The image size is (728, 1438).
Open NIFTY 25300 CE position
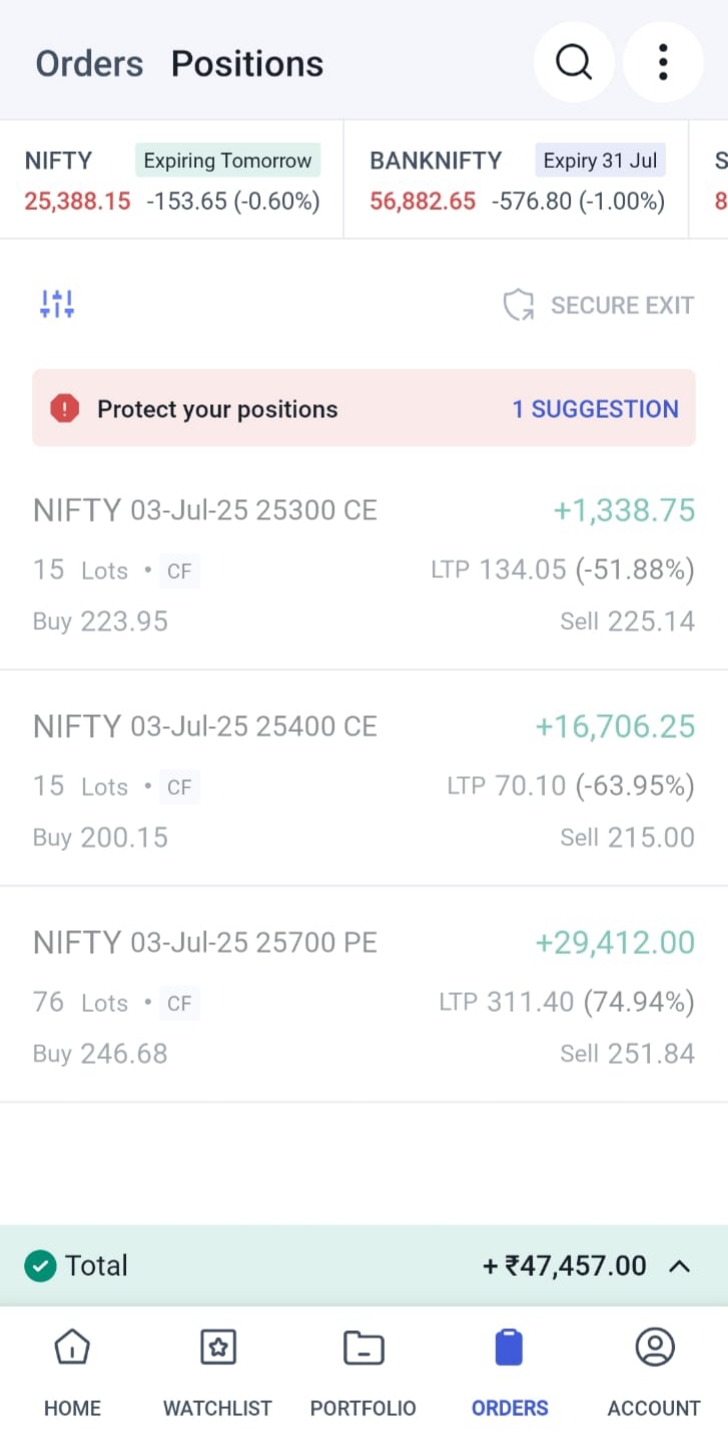click(x=364, y=565)
